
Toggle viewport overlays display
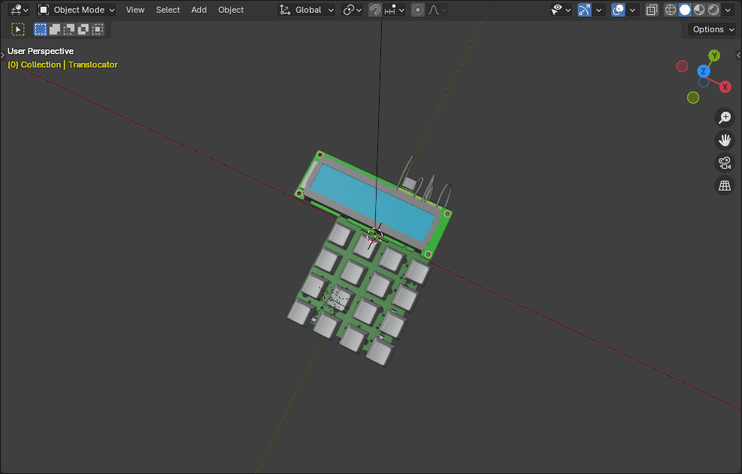tap(618, 10)
